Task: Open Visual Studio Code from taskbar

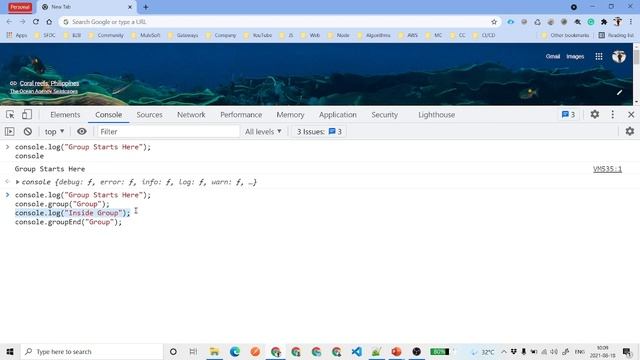Action: (356, 351)
